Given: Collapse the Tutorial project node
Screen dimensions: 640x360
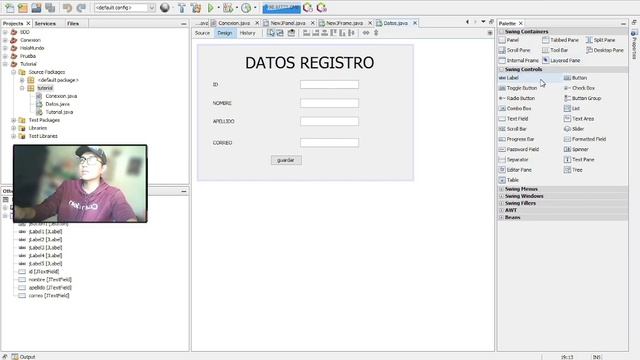Looking at the screenshot, I should (x=5, y=64).
